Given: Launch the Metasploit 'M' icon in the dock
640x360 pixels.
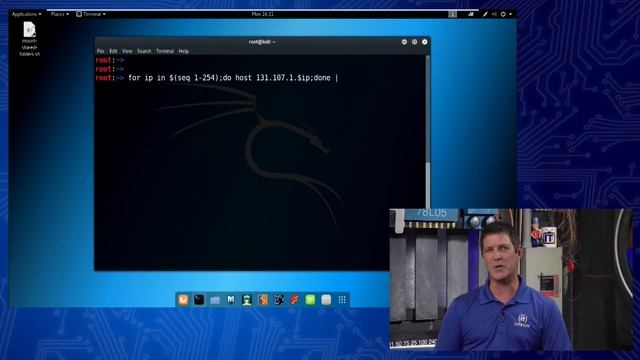Looking at the screenshot, I should (231, 300).
